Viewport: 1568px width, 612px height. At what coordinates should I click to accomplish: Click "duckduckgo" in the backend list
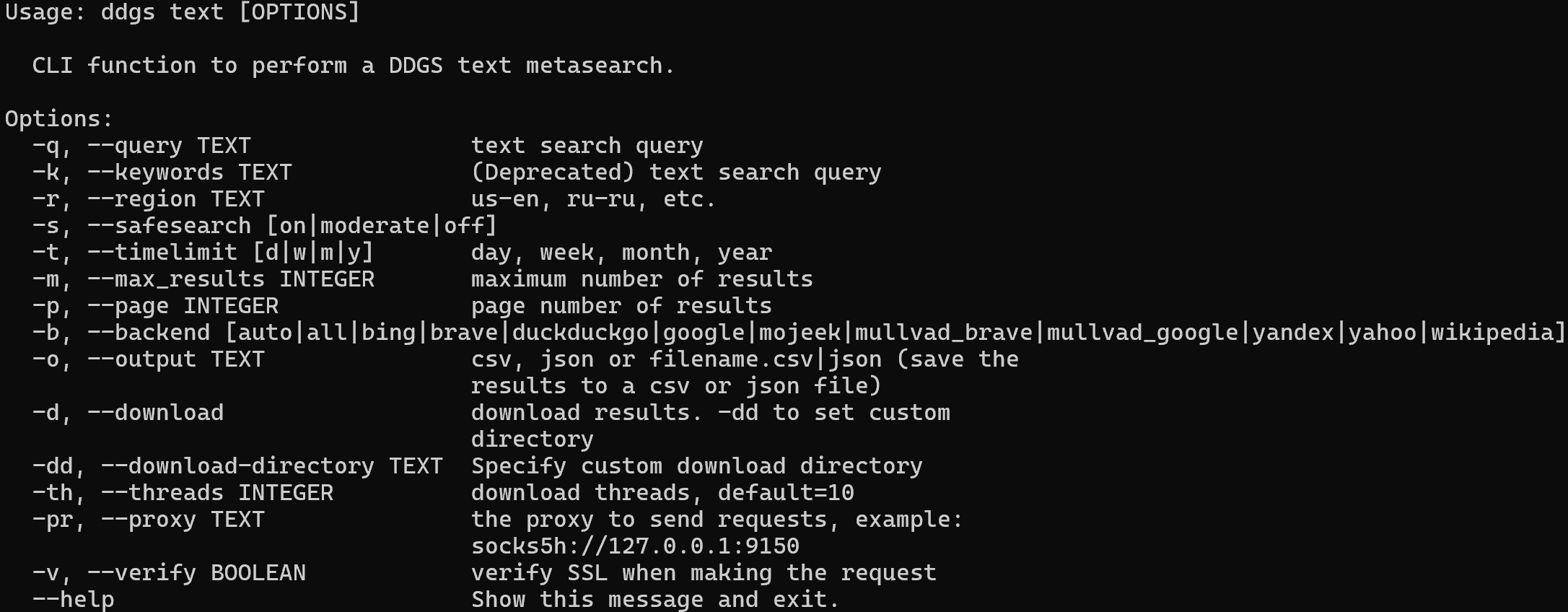click(x=581, y=333)
